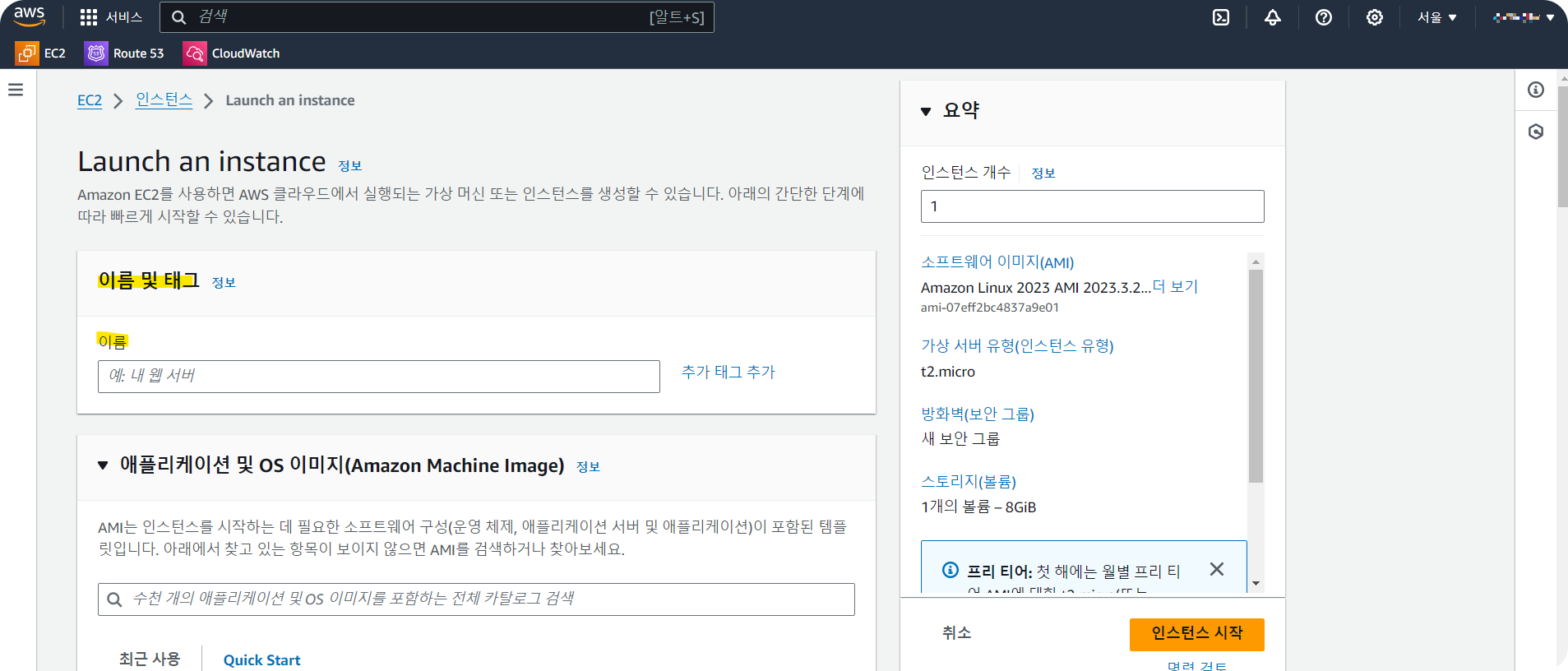Image resolution: width=1568 pixels, height=671 pixels.
Task: Click the summary panel scrollbar thumb
Action: 1256,376
